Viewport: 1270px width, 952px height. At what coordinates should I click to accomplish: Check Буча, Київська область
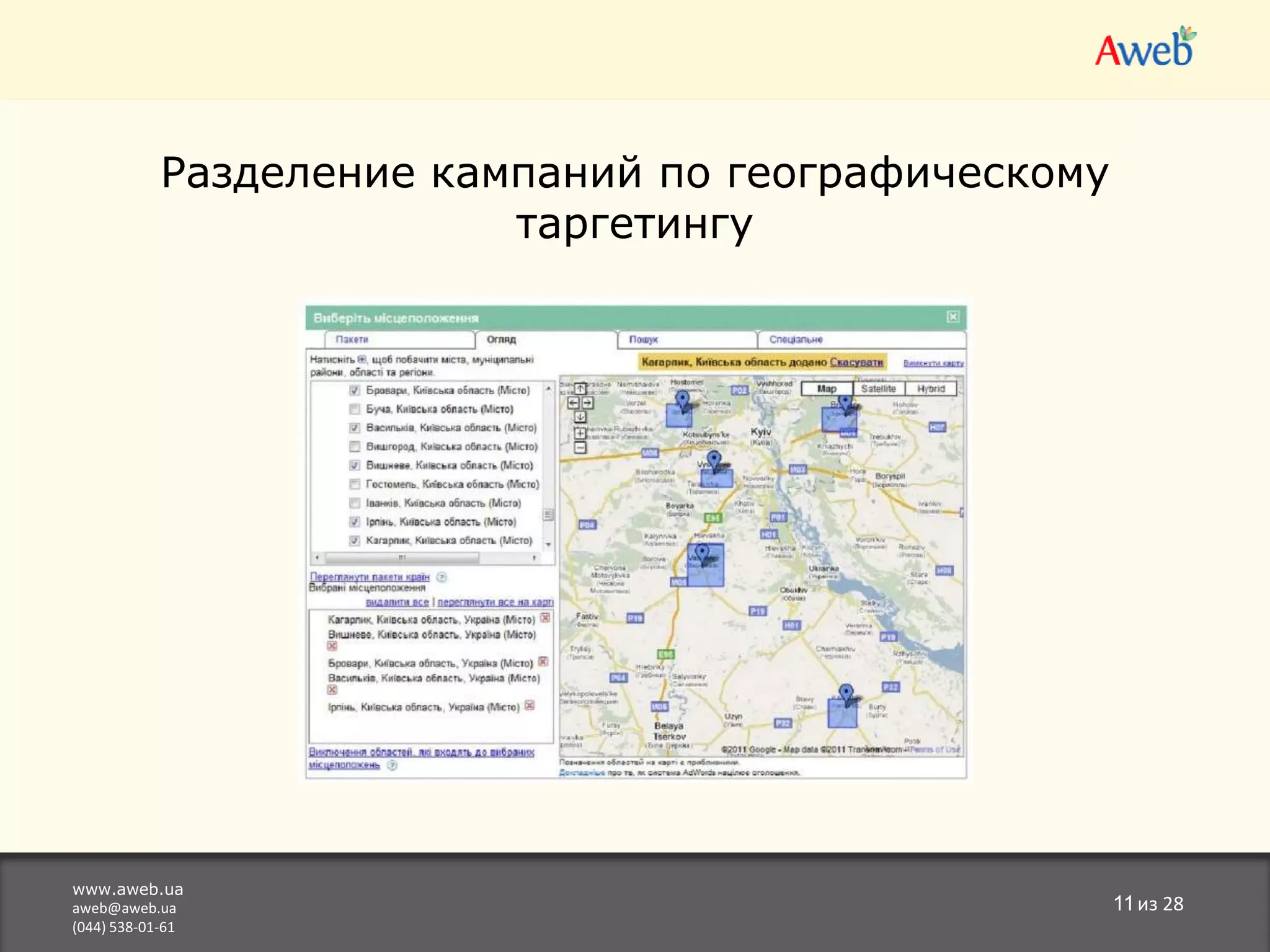tap(355, 409)
